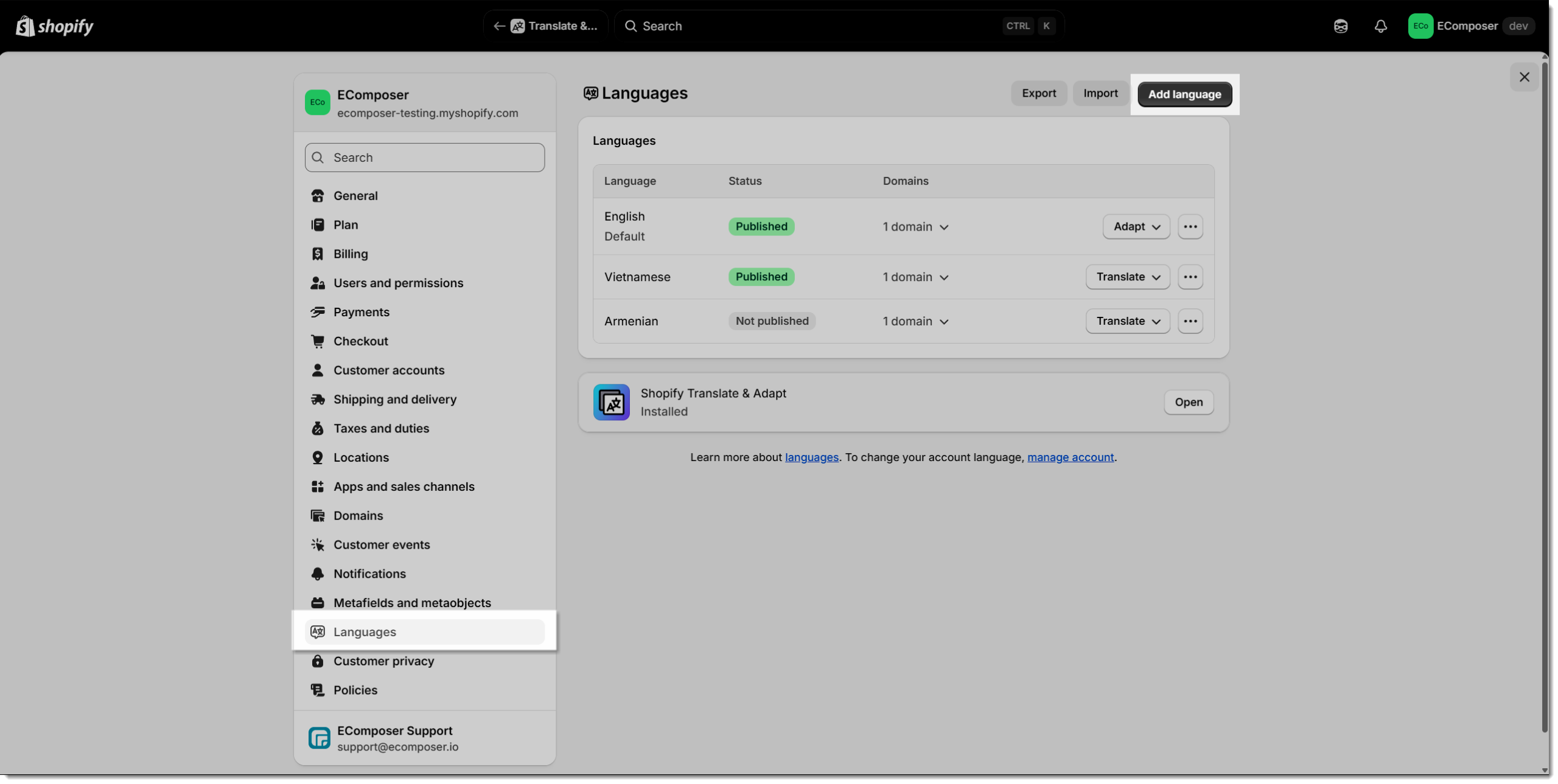Image resolution: width=1558 pixels, height=784 pixels.
Task: Click the settings Search input field
Action: coord(424,158)
